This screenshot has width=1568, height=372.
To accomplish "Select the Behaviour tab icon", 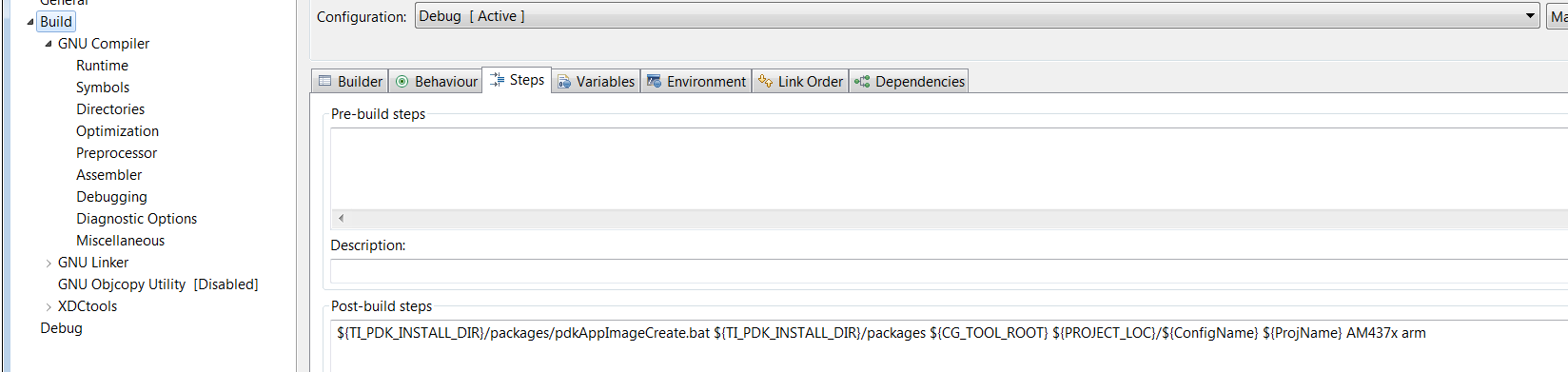I will [x=402, y=81].
